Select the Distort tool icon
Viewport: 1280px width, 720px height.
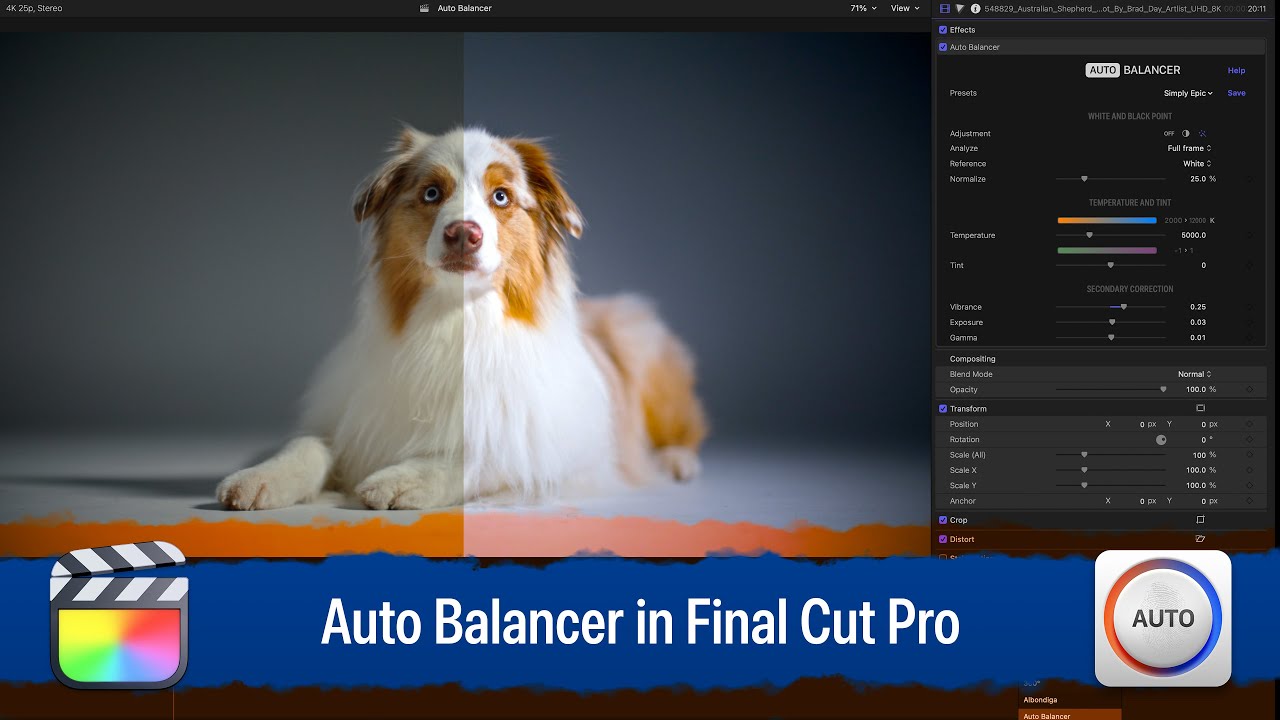(x=1199, y=539)
